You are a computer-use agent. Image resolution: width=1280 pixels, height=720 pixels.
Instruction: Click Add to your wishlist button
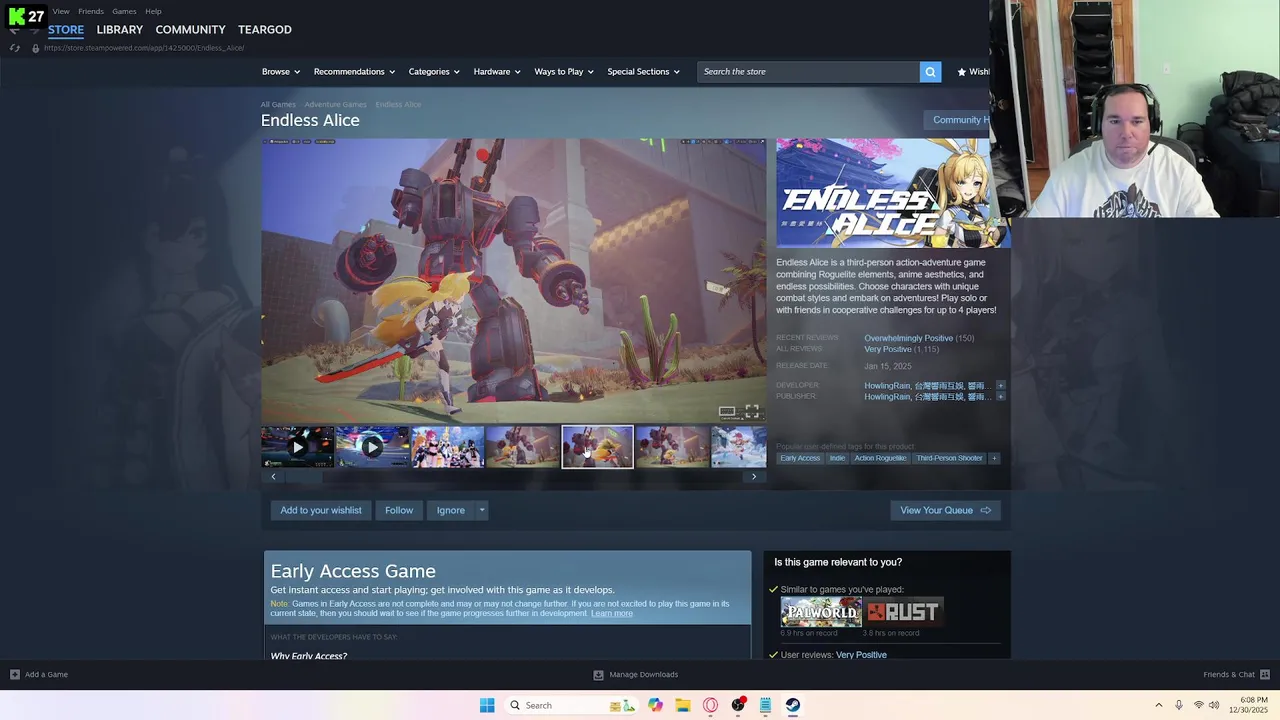coord(321,510)
